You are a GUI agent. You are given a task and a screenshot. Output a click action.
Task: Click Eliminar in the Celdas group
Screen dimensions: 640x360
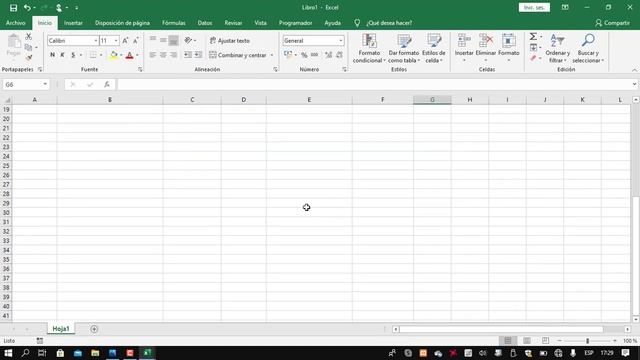[486, 48]
